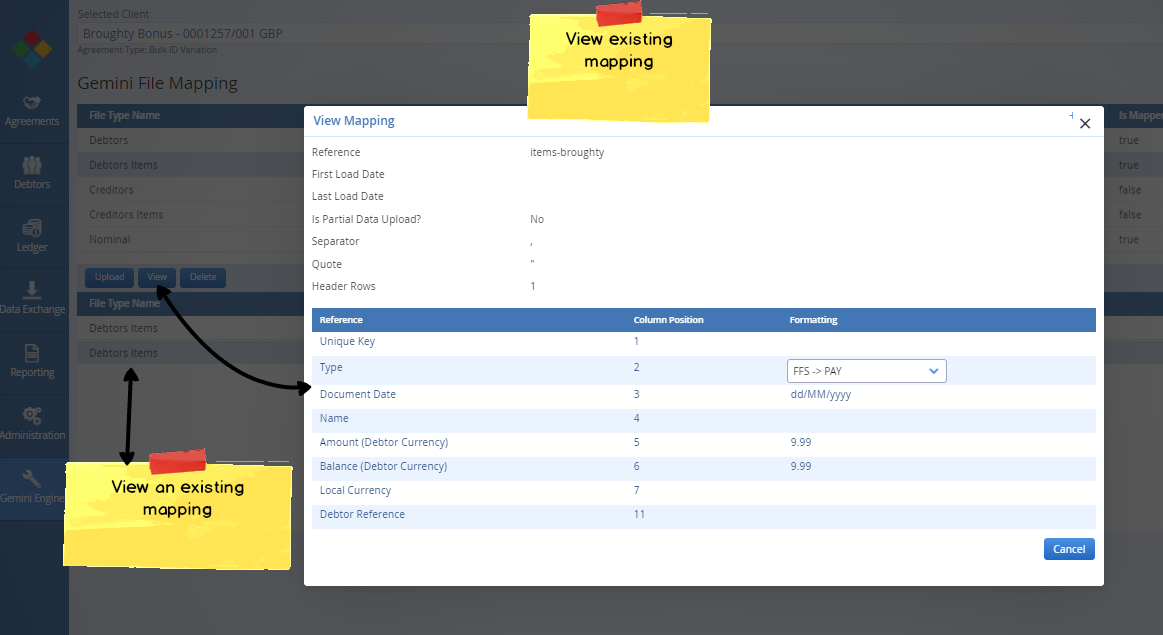Click column position 11 cell

639,514
